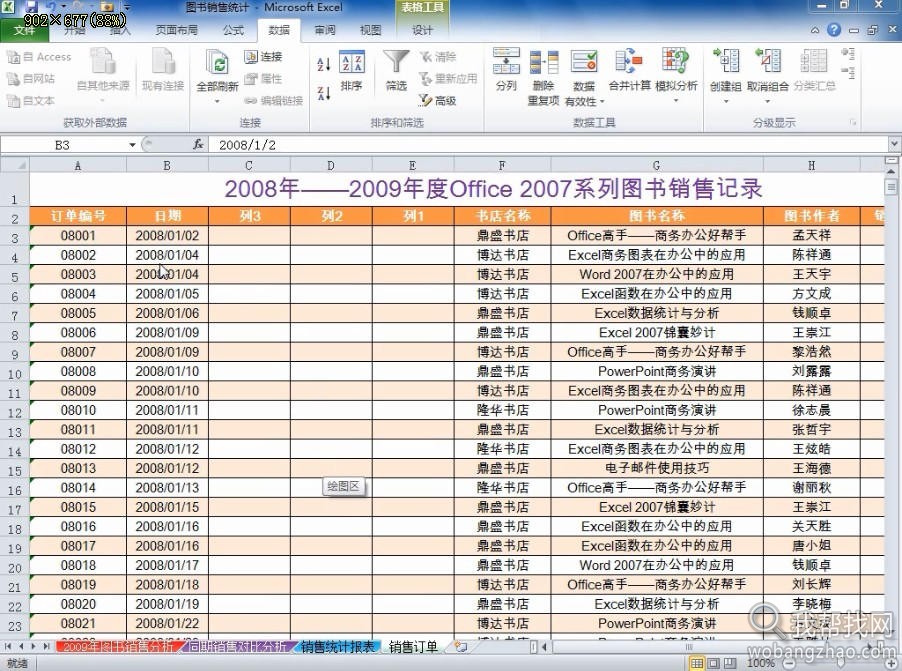Open 自其他来源 other sources
Screen dimensions: 902x671
[x=103, y=77]
